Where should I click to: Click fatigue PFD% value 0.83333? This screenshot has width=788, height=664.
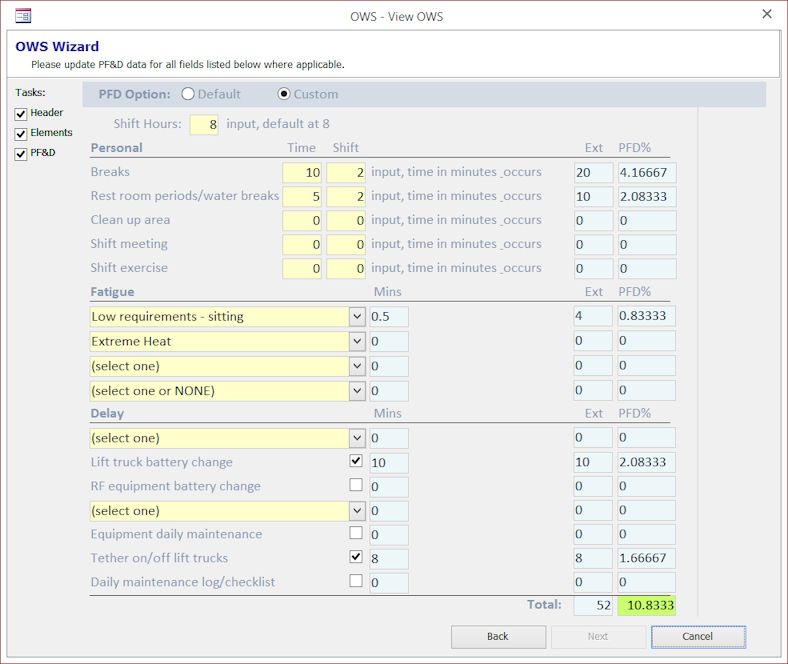[x=646, y=316]
